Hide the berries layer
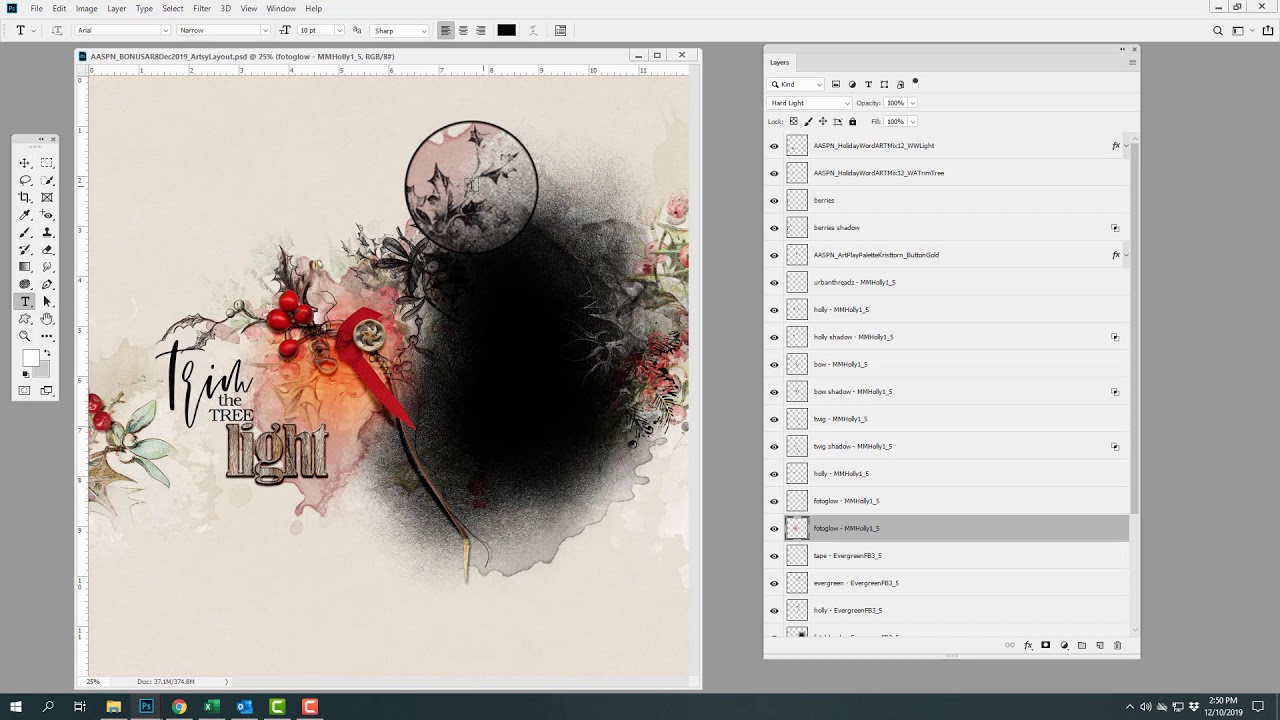Viewport: 1280px width, 720px height. point(774,200)
